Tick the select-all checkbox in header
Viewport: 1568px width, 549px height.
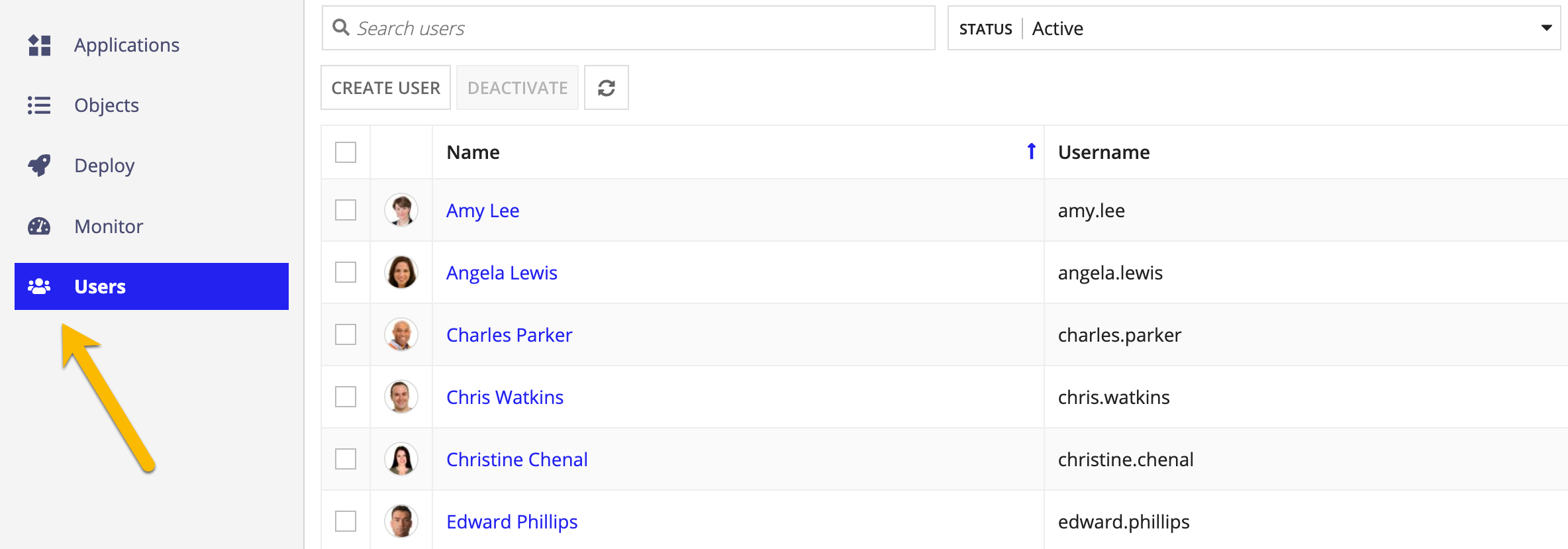[346, 152]
